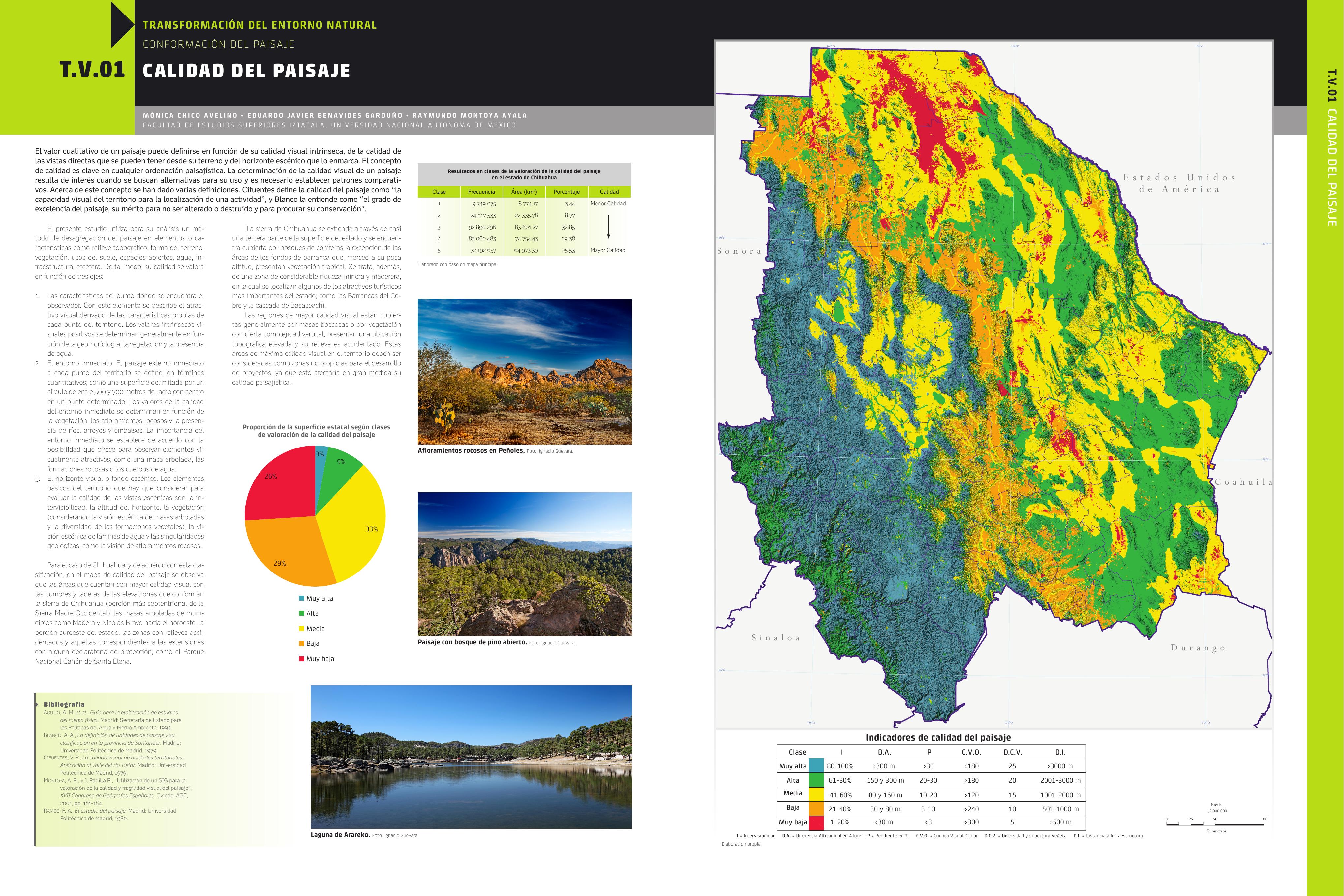Image resolution: width=1344 pixels, height=896 pixels.
Task: Click the CALIDAD DEL PAISAJE heading
Action: [x=246, y=70]
